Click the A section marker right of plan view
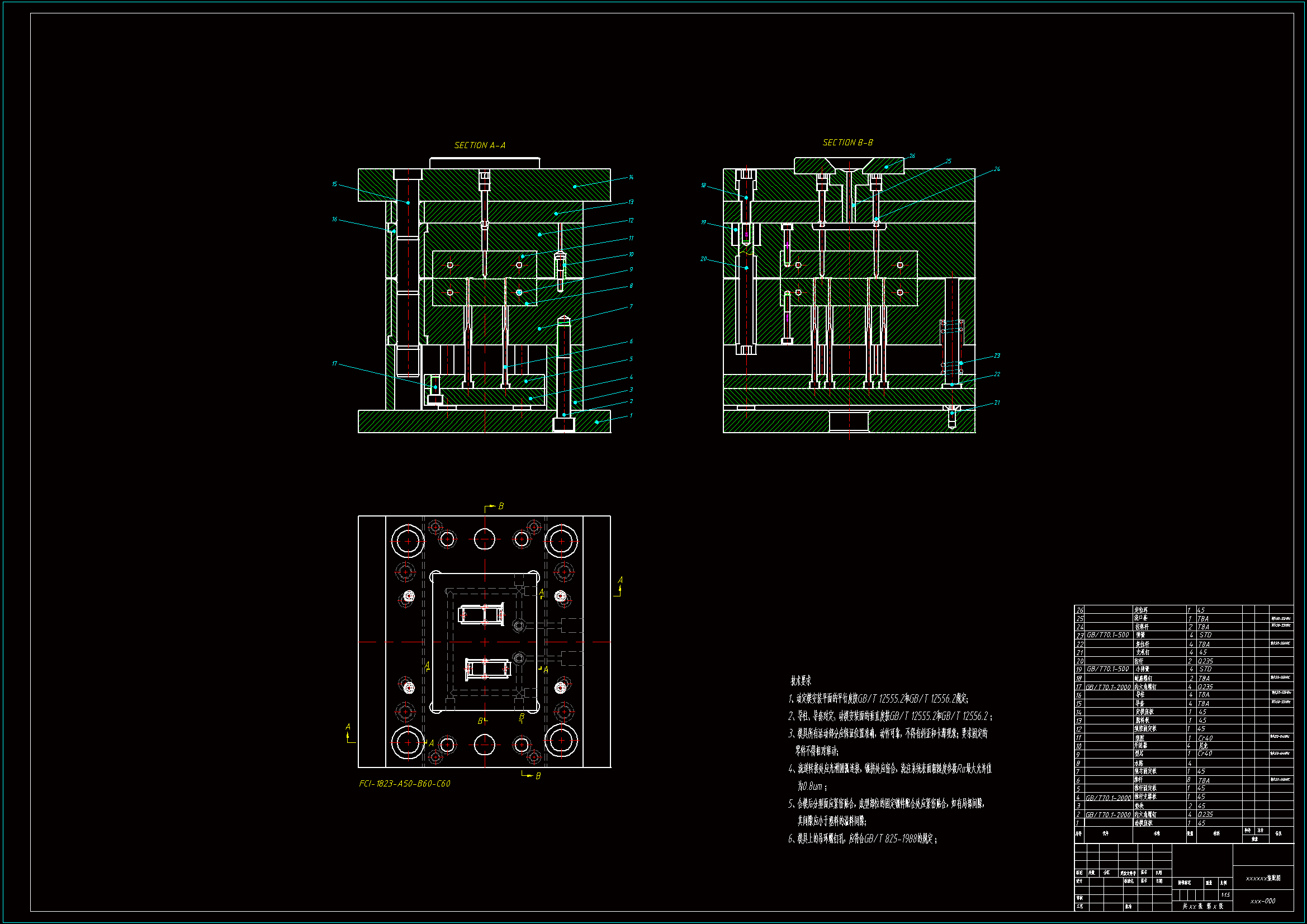The height and width of the screenshot is (924, 1307). point(620,580)
